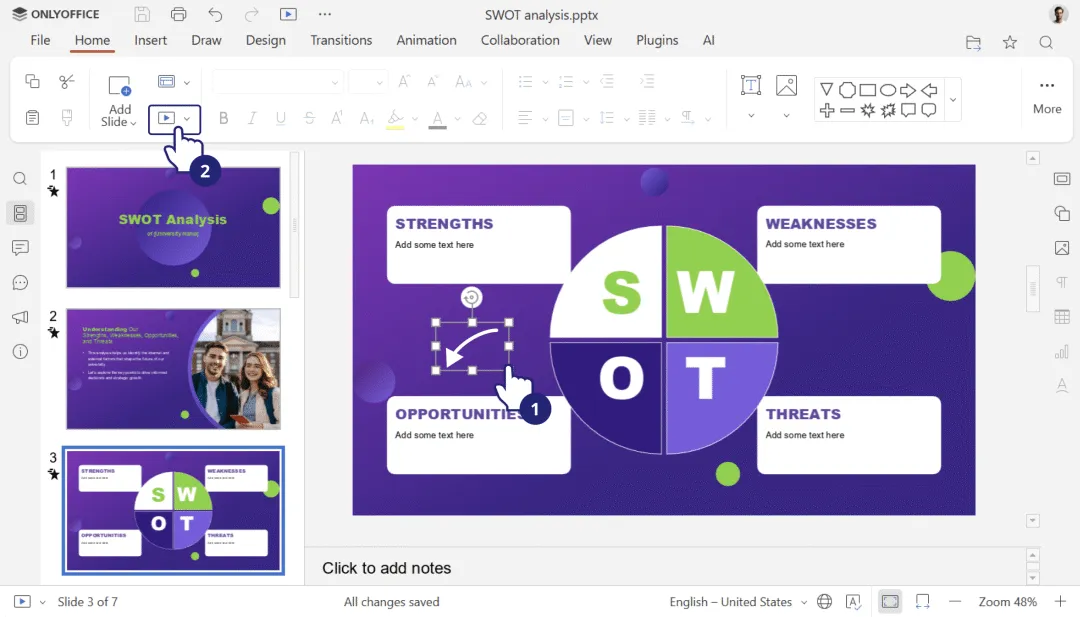Click the Undo arrow icon
This screenshot has height=617, width=1080.
point(215,14)
